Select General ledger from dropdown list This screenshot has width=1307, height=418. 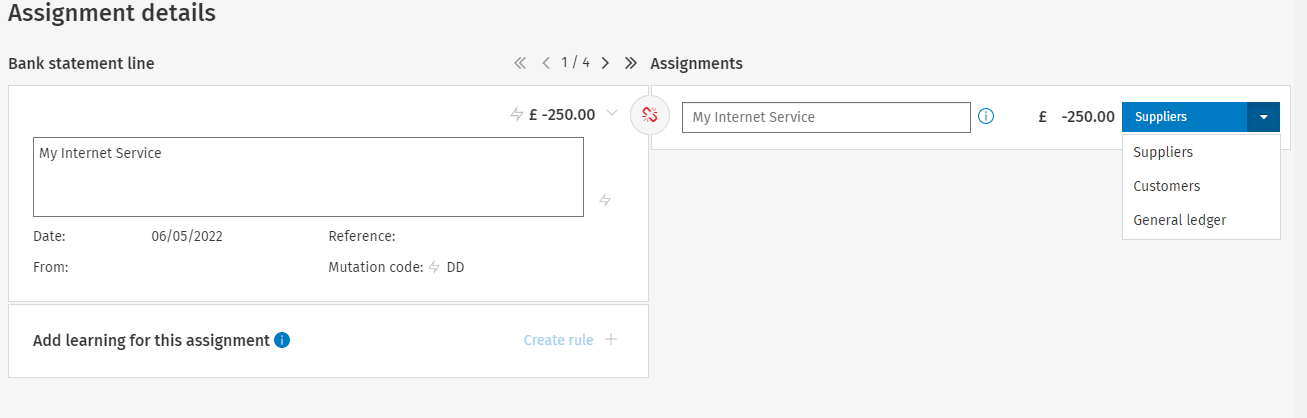(1179, 220)
